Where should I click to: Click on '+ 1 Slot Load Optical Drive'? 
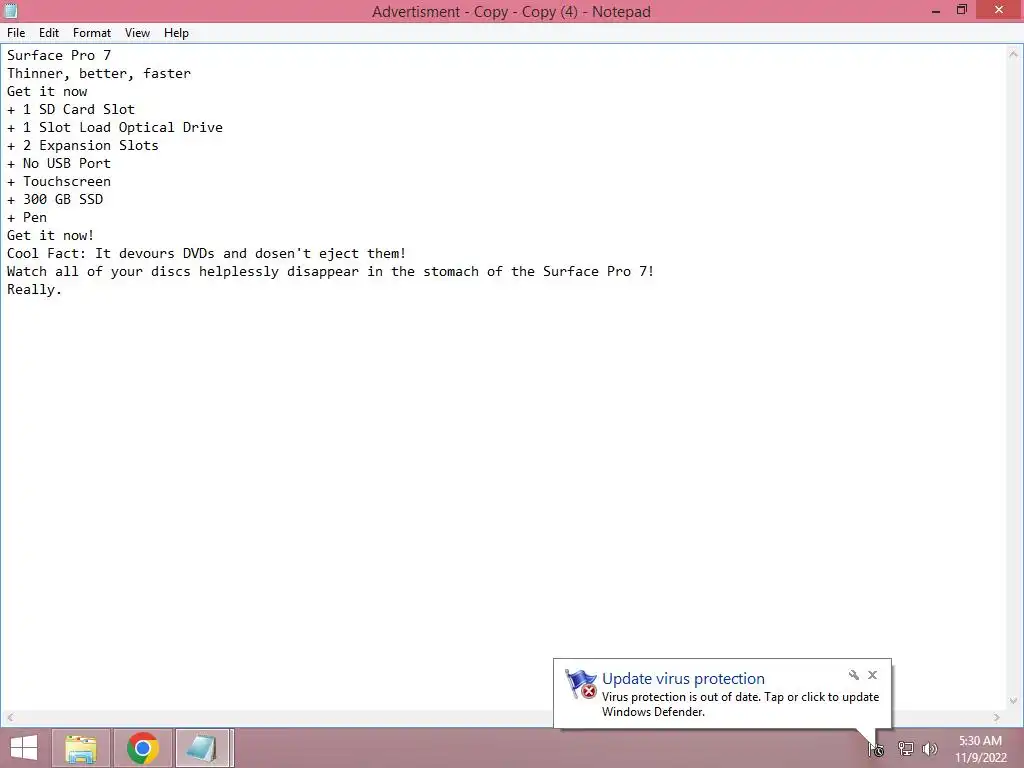(x=114, y=127)
